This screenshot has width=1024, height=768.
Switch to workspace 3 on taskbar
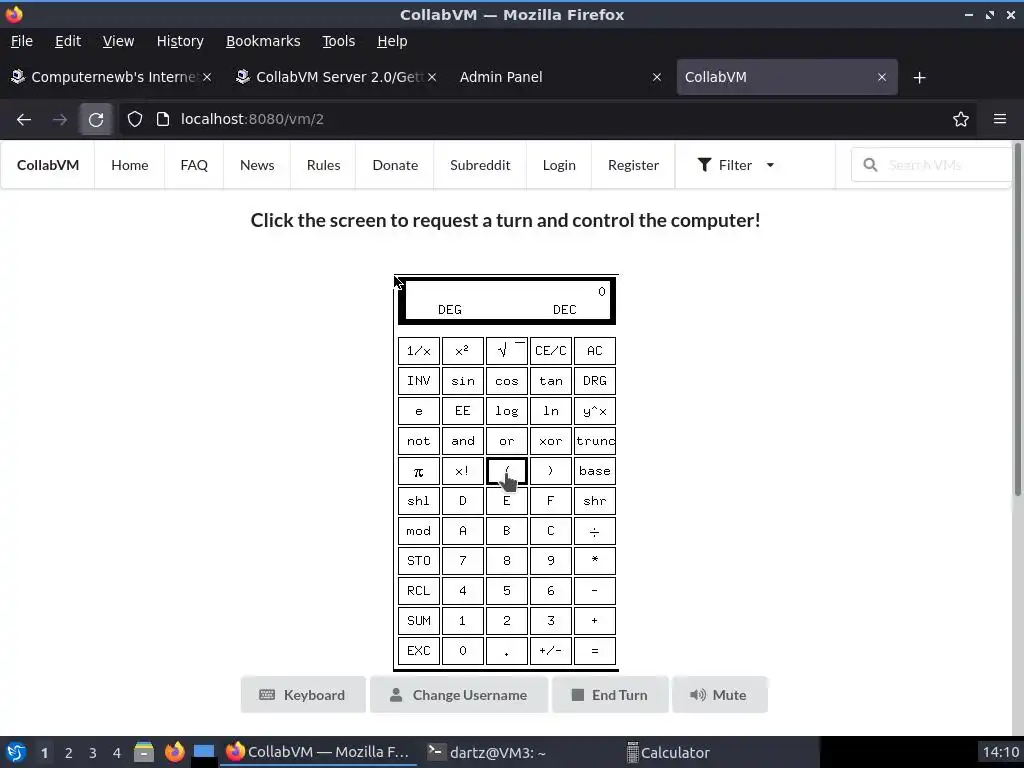pos(92,753)
